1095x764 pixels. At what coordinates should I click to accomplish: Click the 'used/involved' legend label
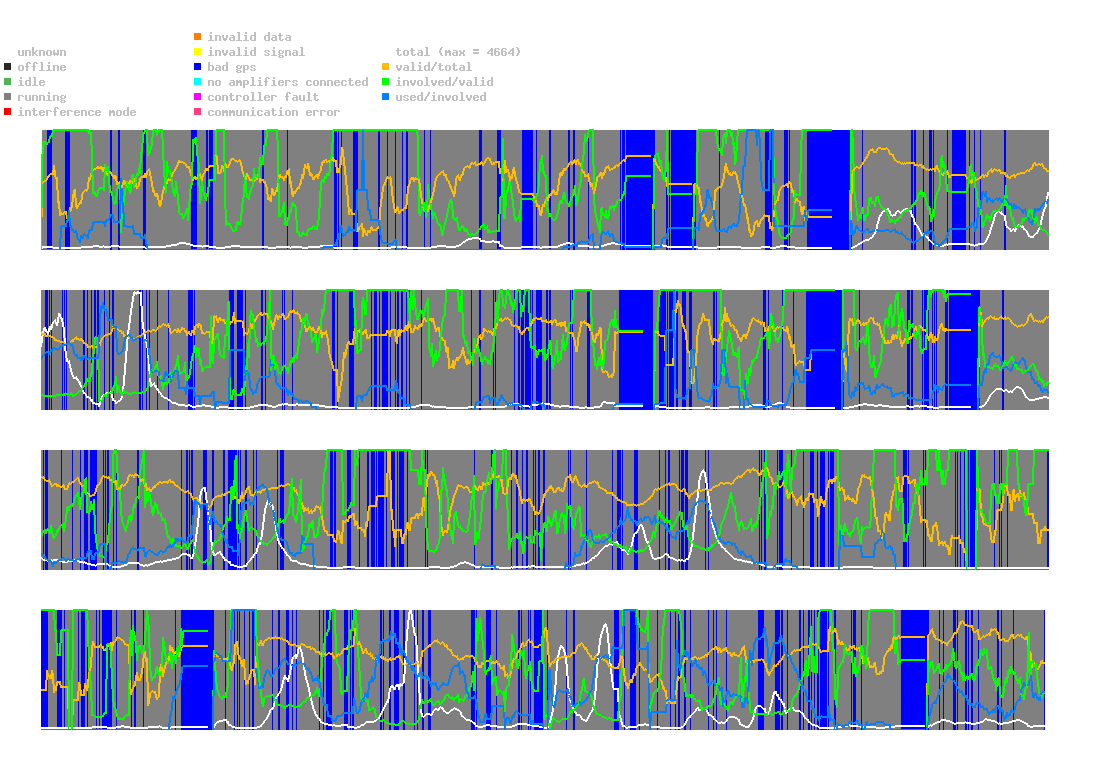click(441, 97)
